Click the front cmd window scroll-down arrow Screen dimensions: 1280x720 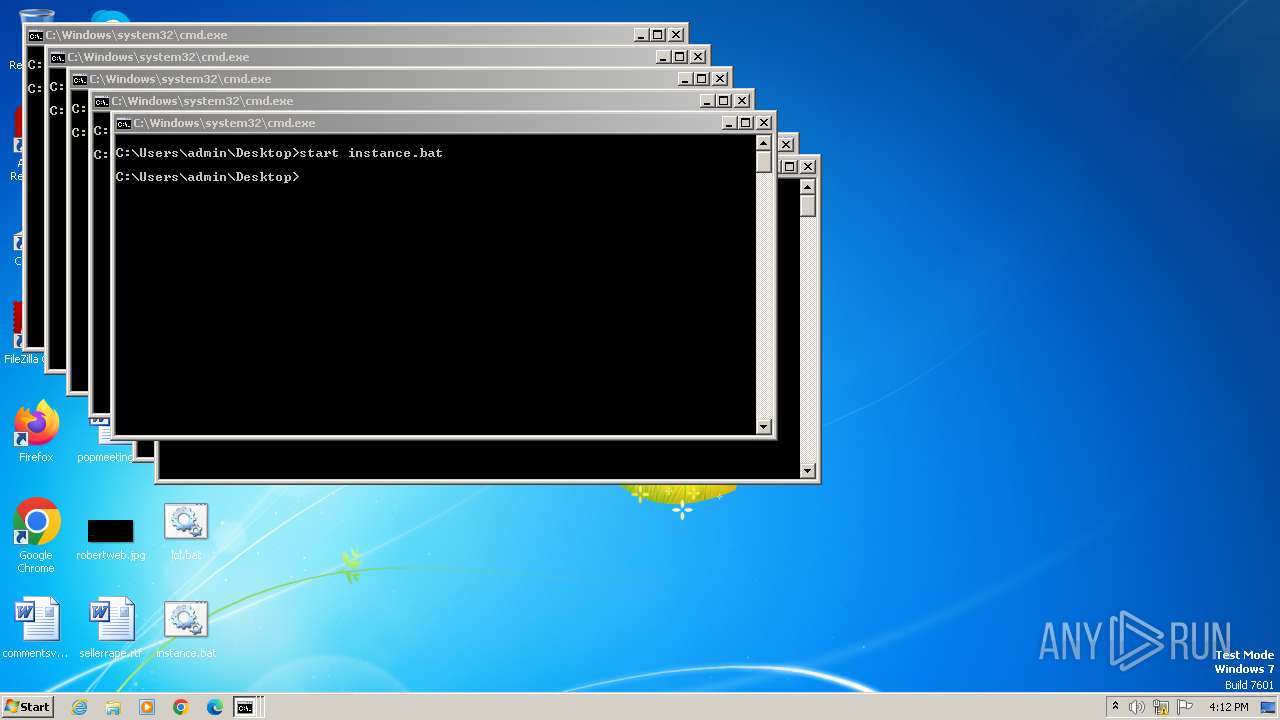point(764,427)
